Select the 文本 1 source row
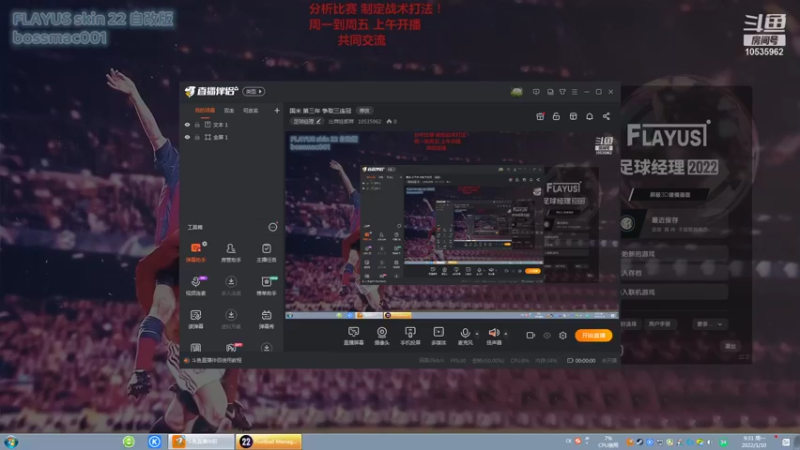 click(x=232, y=124)
